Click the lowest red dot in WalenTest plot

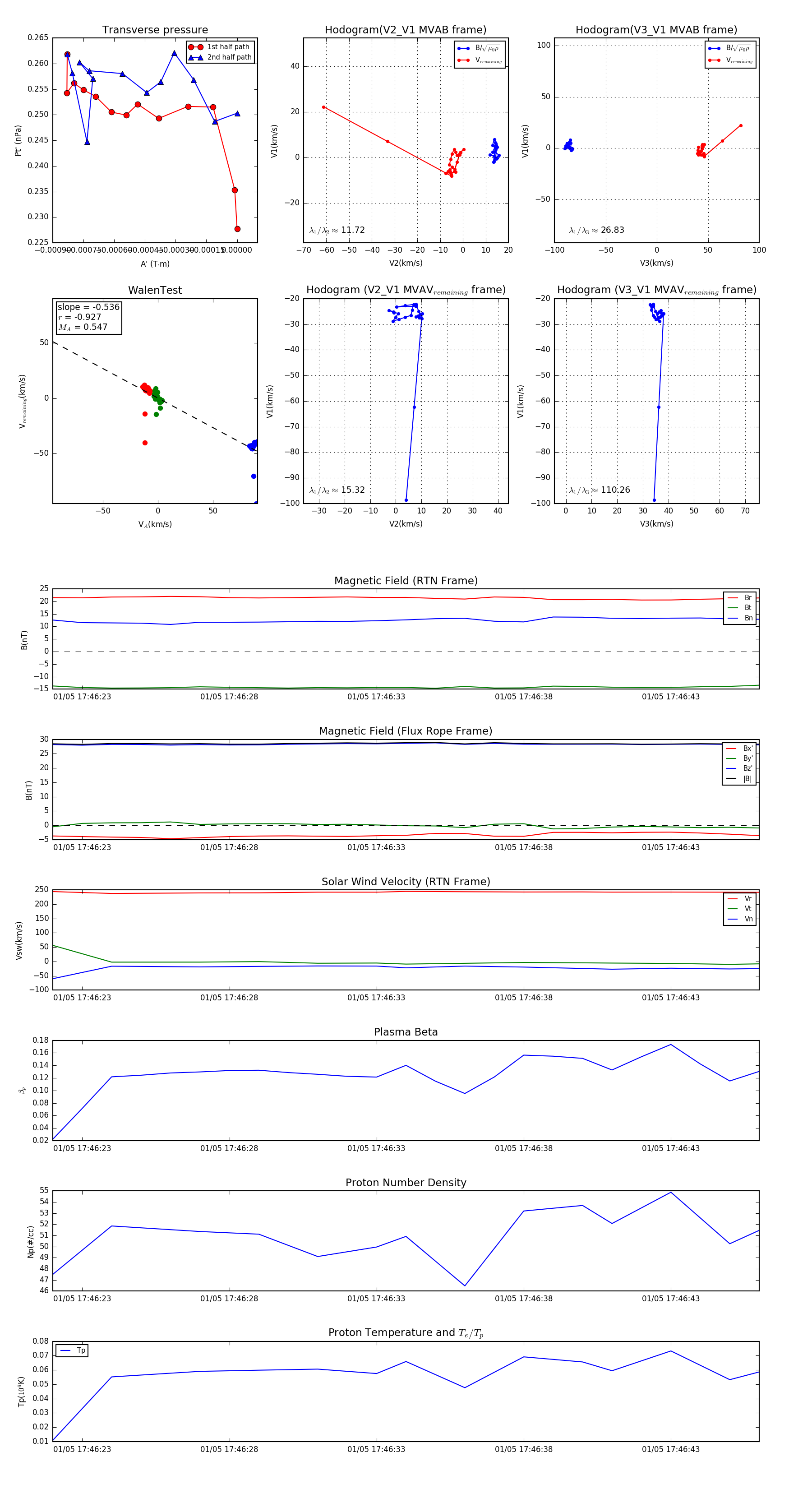point(145,443)
